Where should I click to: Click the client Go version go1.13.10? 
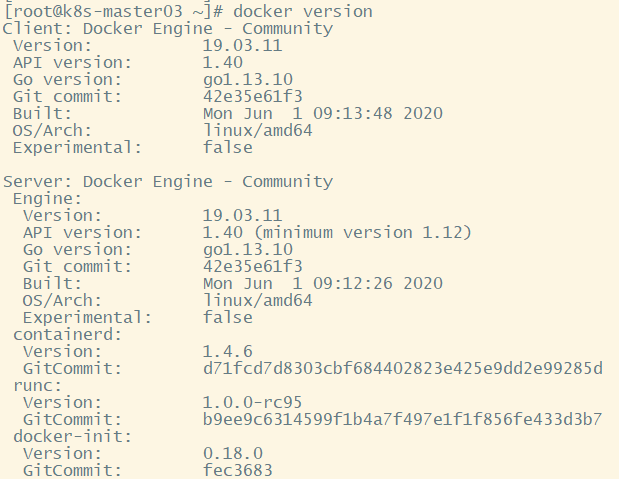248,80
